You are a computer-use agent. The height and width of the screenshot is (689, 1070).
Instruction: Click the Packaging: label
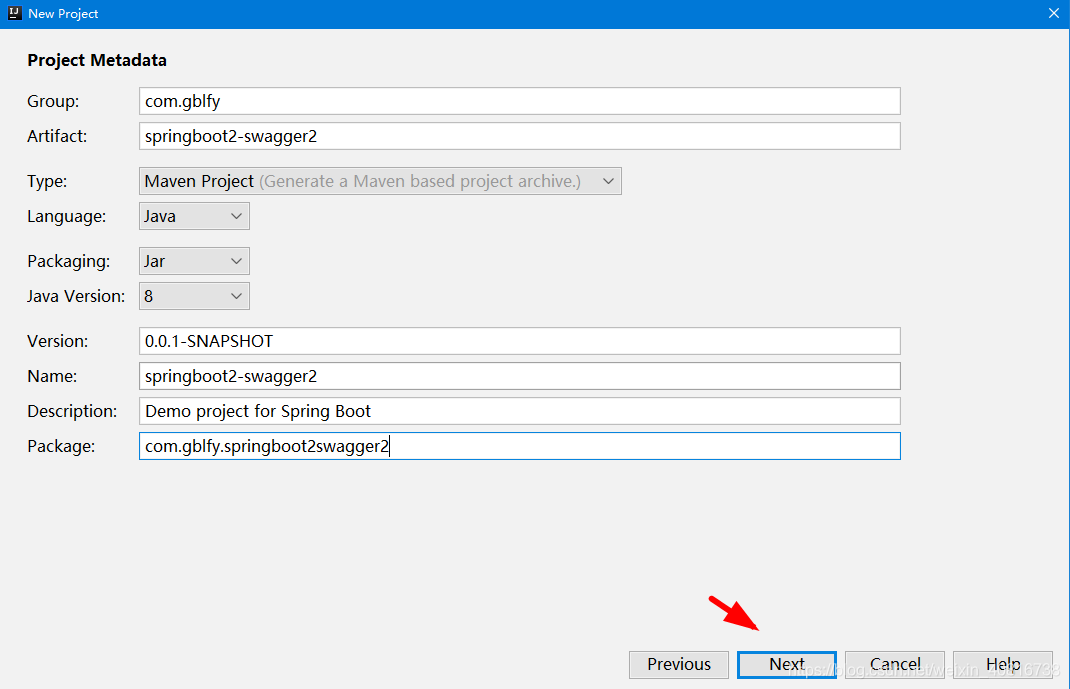(x=68, y=261)
